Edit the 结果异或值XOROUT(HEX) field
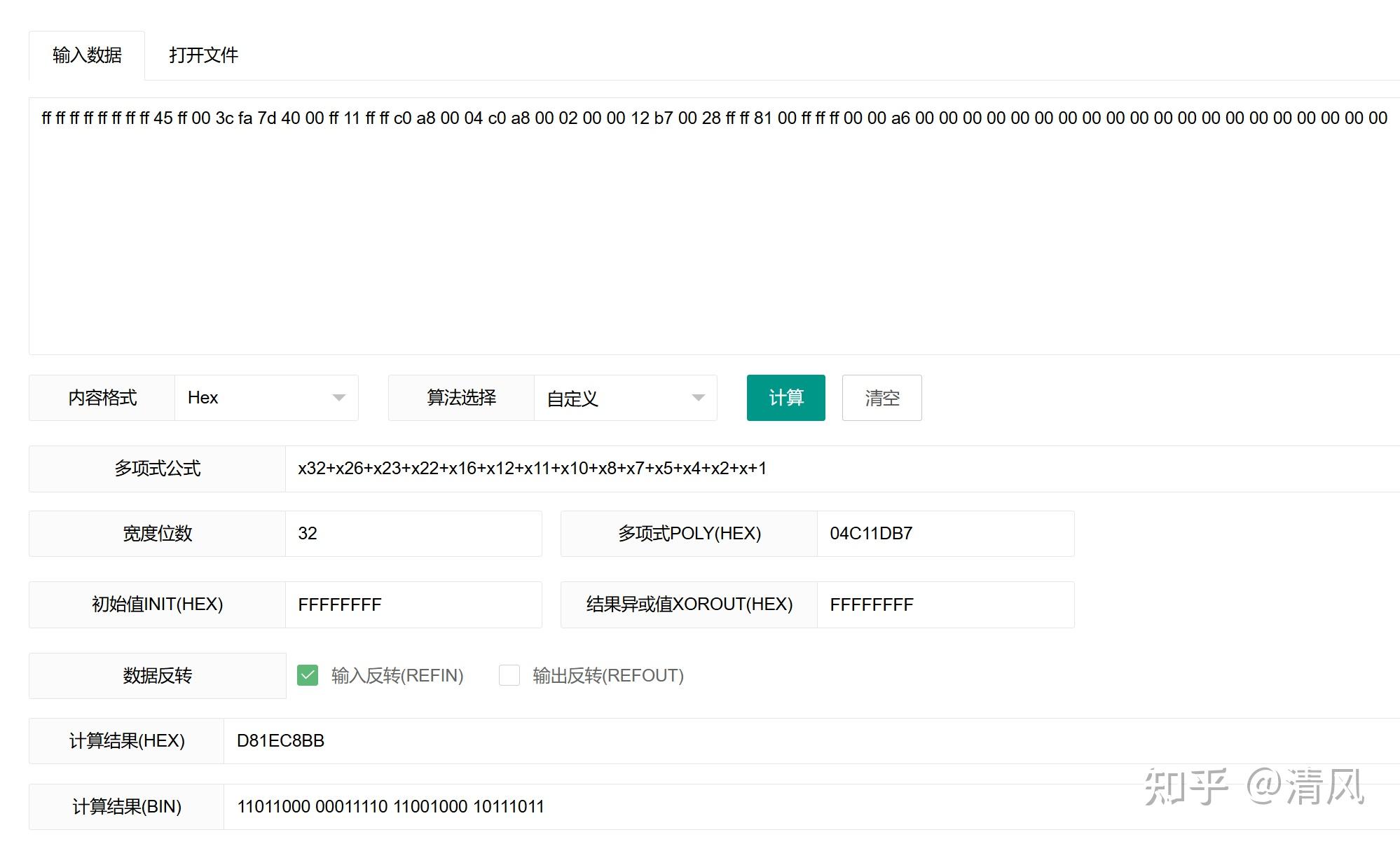1400x844 pixels. (x=945, y=604)
